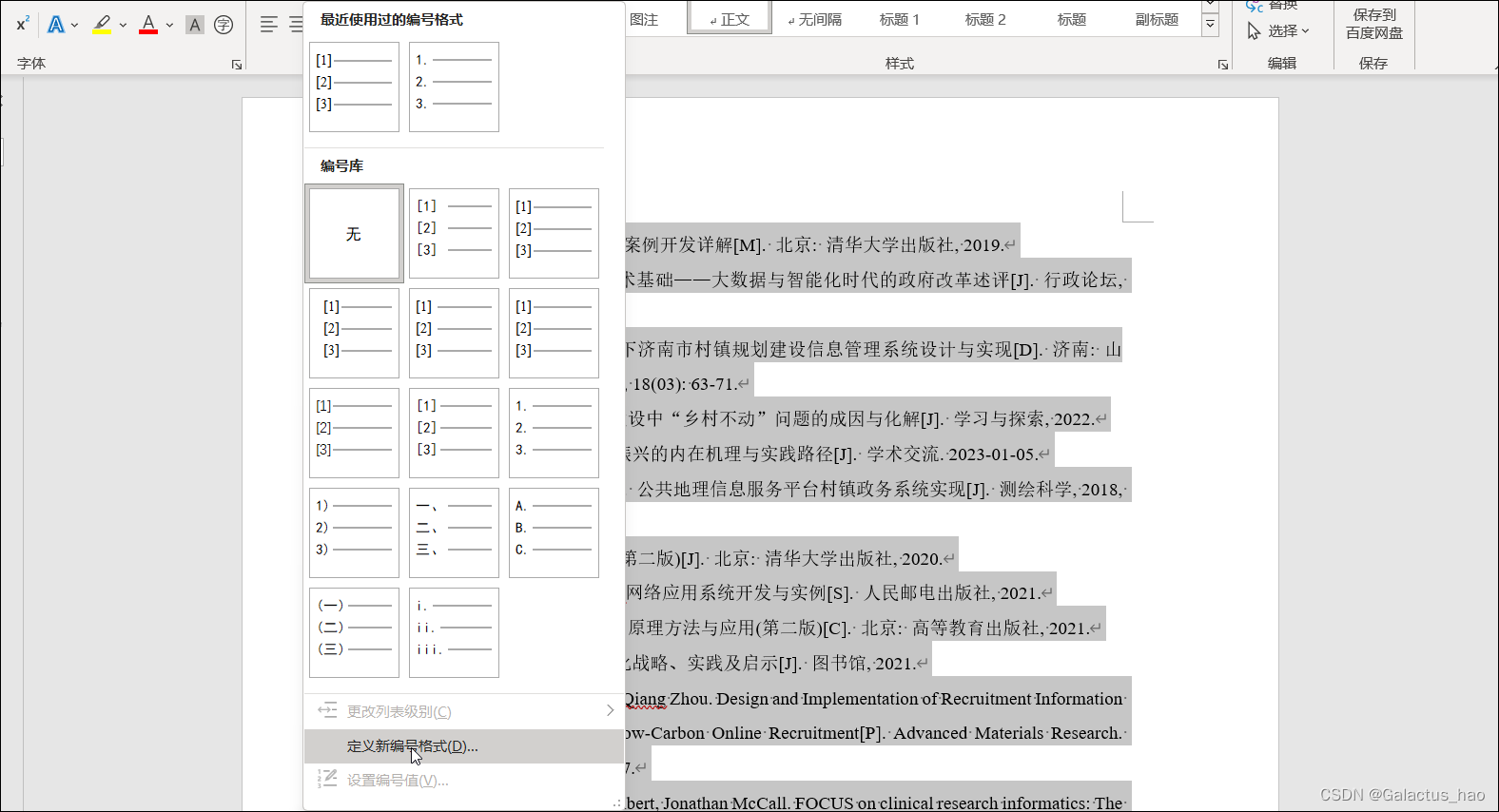Align paragraph text left
Screen dimensions: 1499x812
[x=269, y=25]
